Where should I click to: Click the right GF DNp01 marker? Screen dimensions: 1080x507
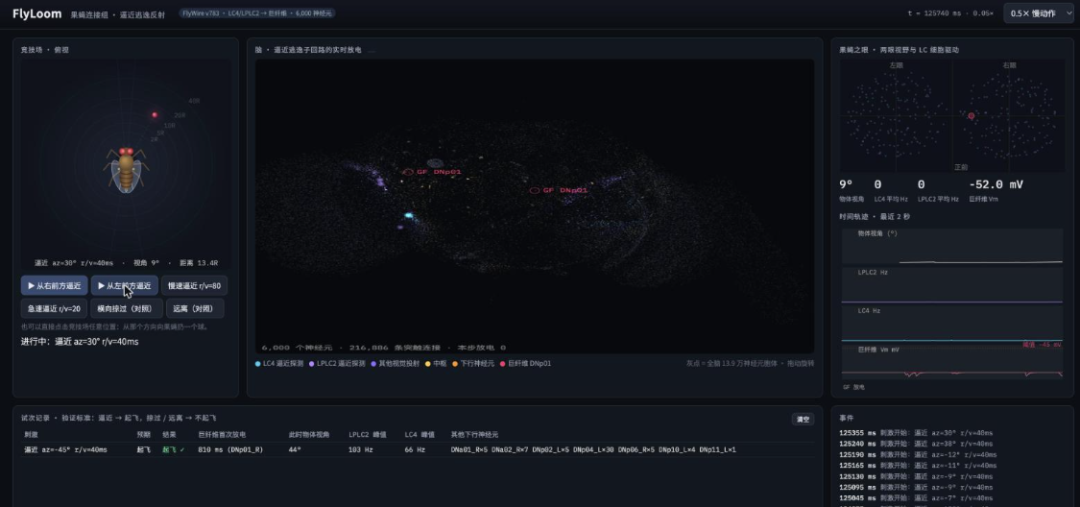(559, 190)
